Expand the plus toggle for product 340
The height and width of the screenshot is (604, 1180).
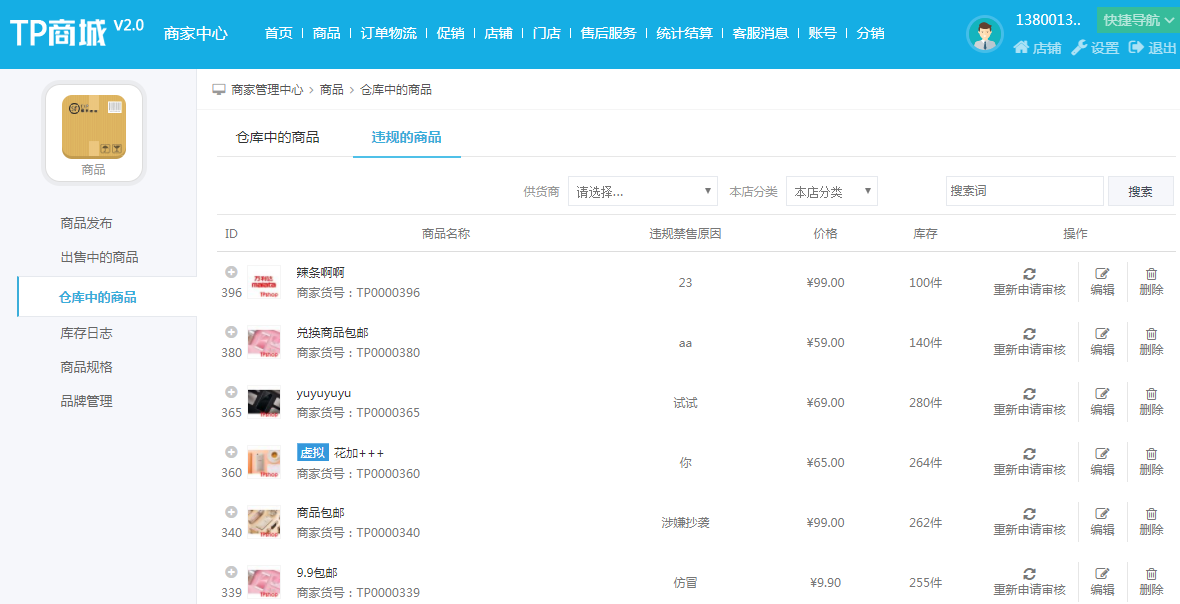click(x=231, y=512)
